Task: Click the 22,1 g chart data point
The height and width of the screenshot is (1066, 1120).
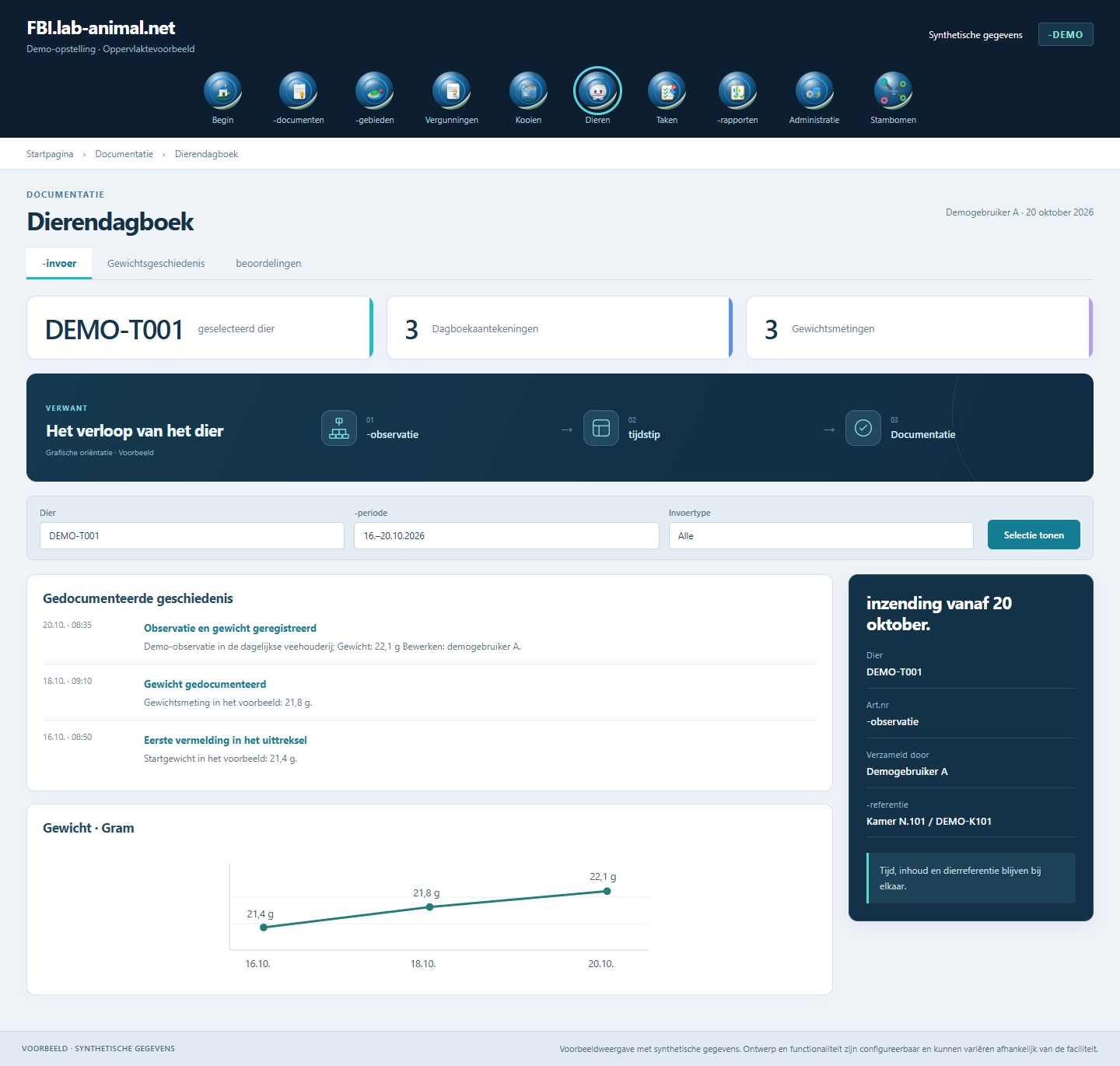Action: click(x=607, y=891)
